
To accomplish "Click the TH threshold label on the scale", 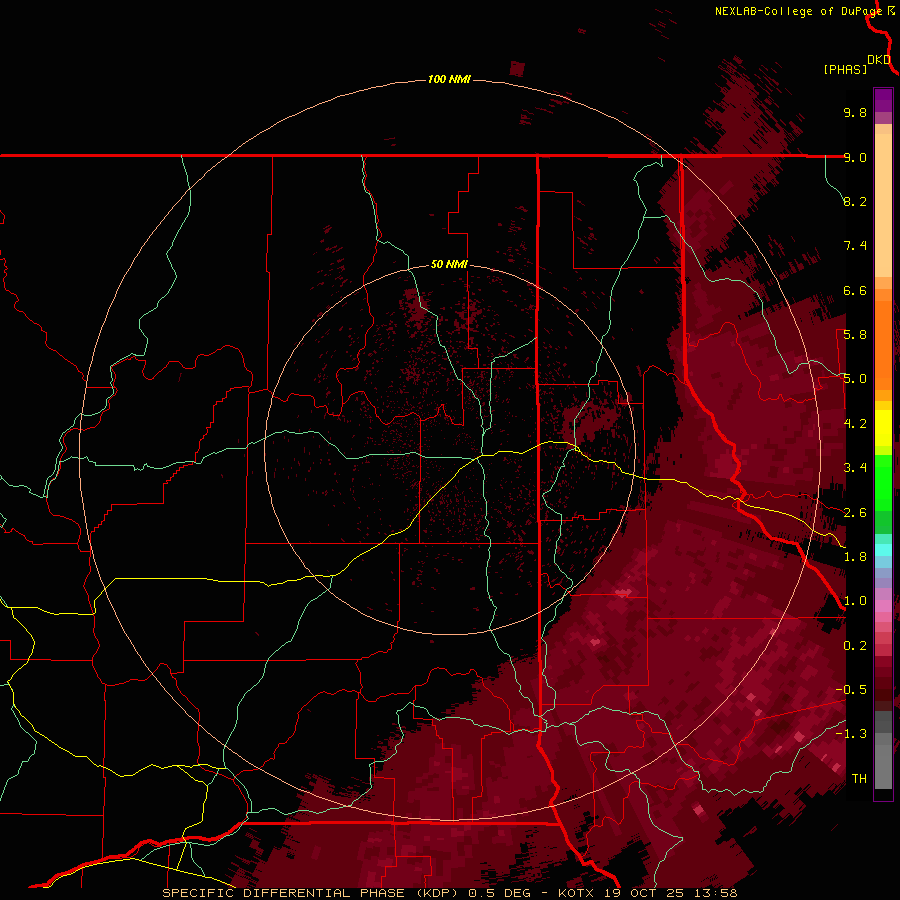I will (859, 779).
